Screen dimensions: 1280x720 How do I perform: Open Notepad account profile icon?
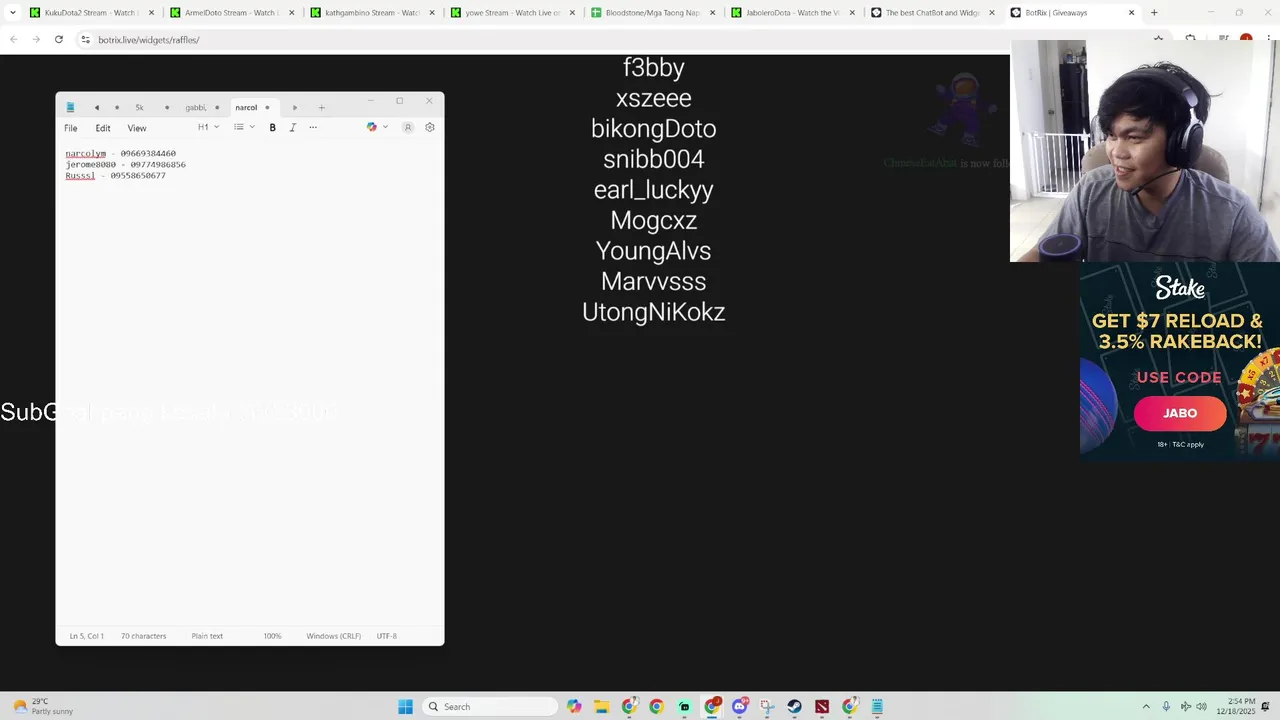point(408,127)
